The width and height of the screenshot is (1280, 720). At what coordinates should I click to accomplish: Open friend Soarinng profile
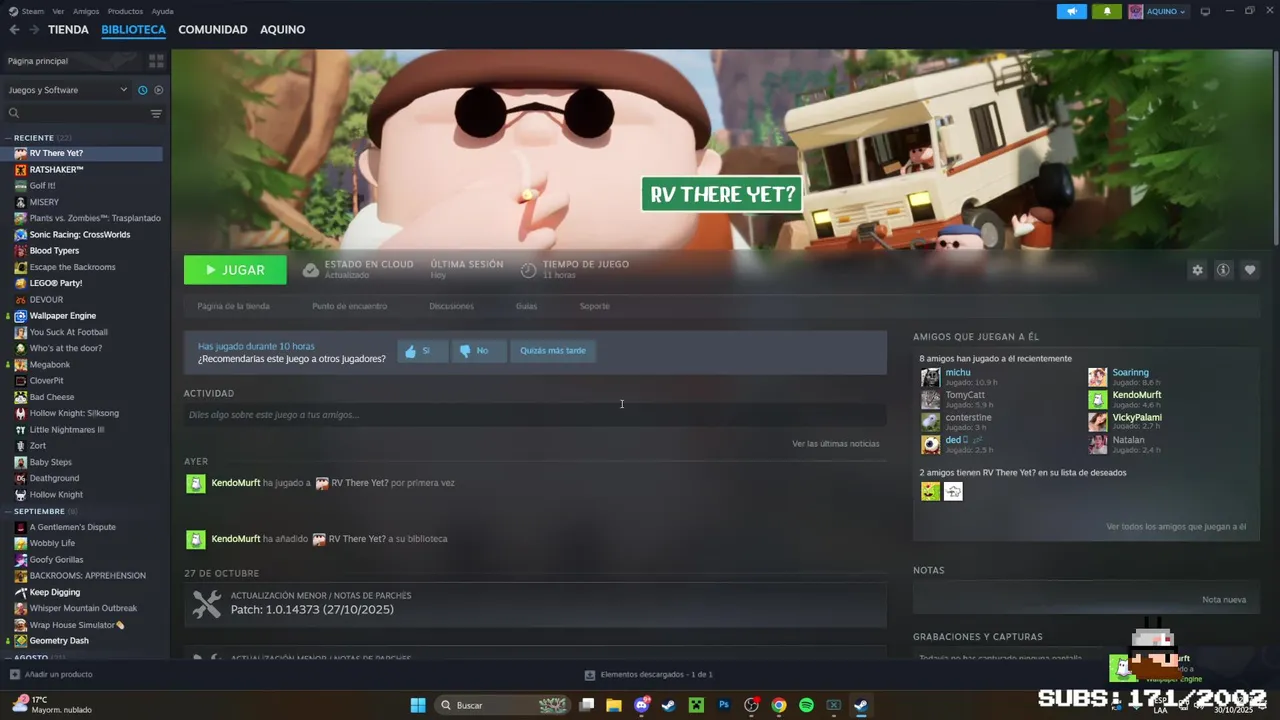pyautogui.click(x=1130, y=372)
